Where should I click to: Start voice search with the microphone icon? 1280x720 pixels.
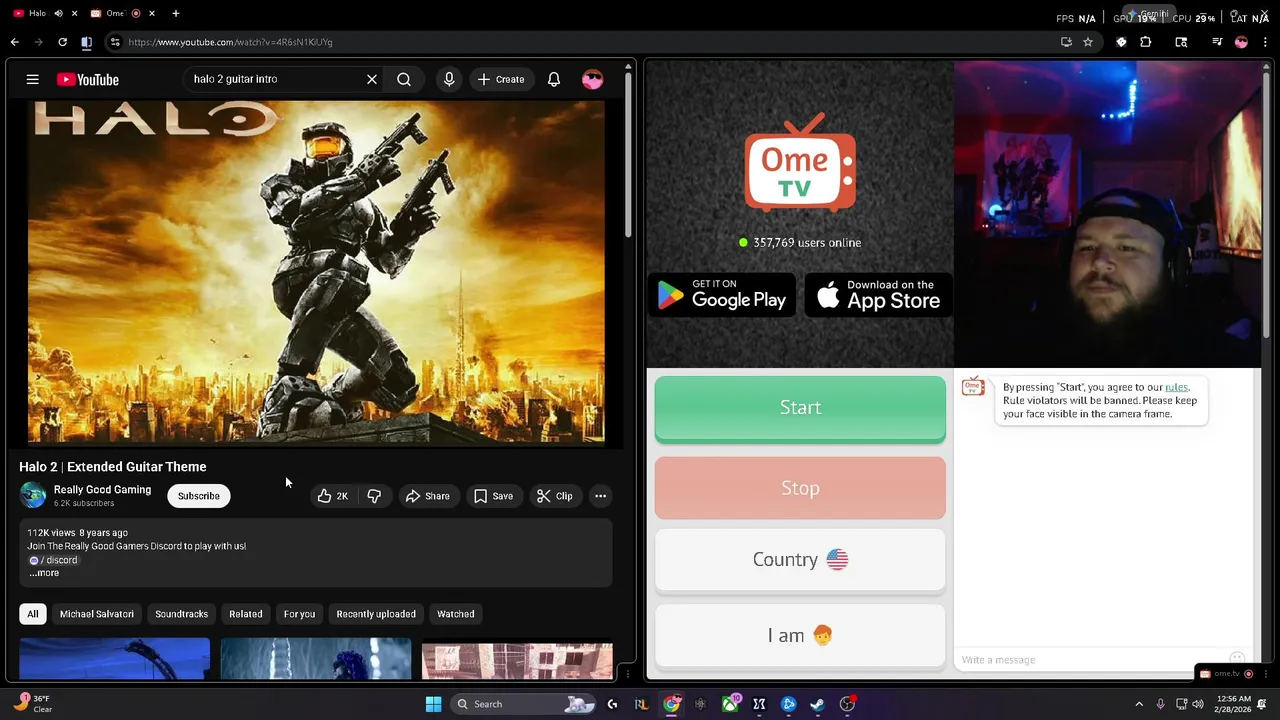[x=449, y=79]
